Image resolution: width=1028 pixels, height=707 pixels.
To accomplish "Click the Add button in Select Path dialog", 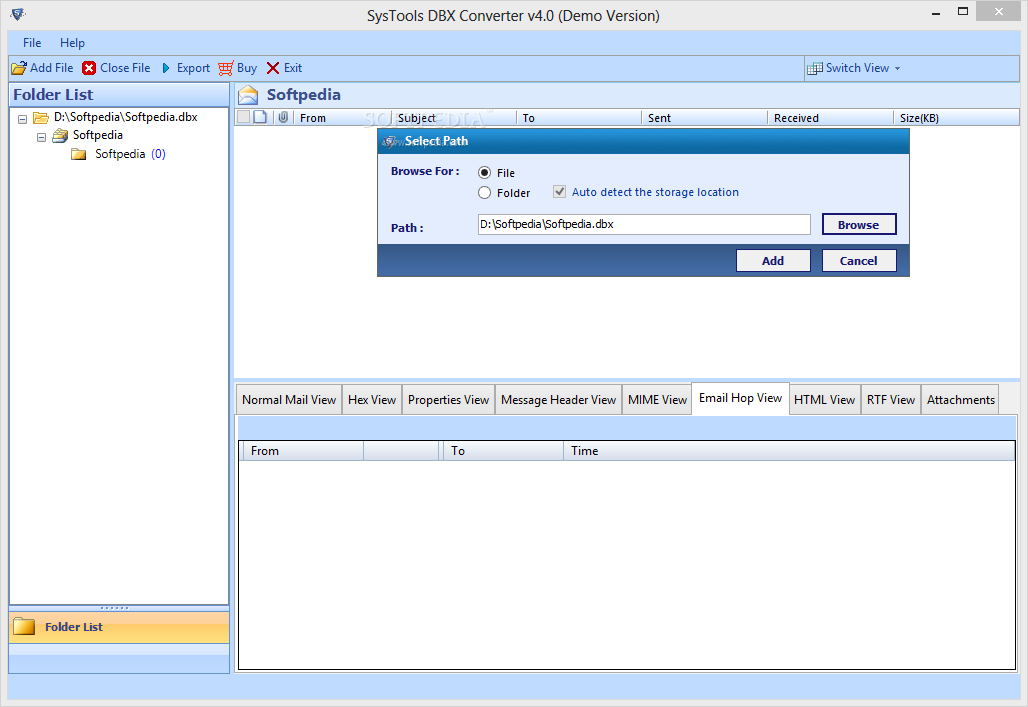I will 773,260.
